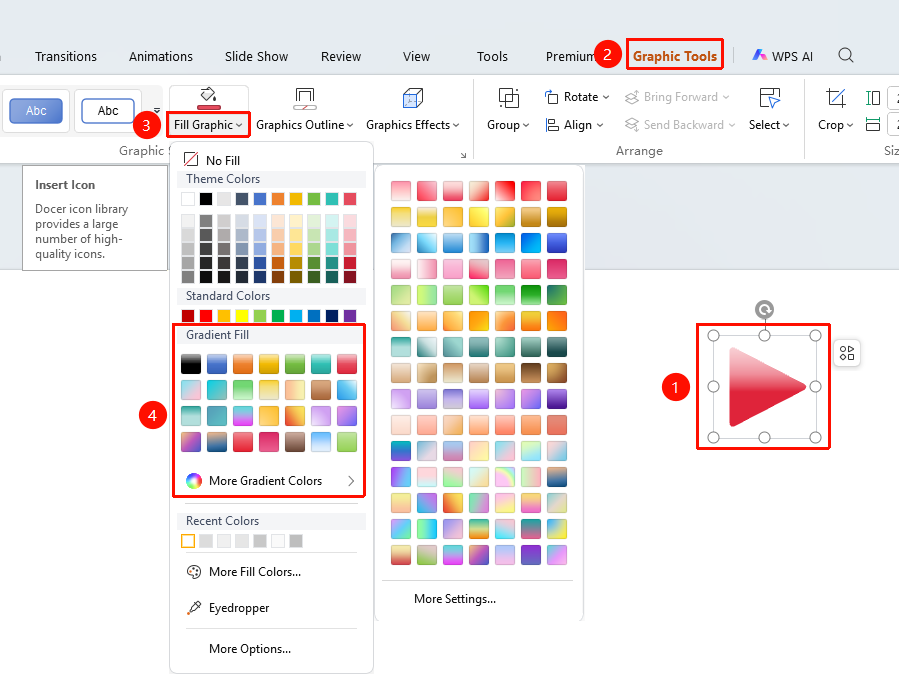Image resolution: width=899 pixels, height=690 pixels.
Task: Click the Graphics Effects cube icon
Action: 413,98
